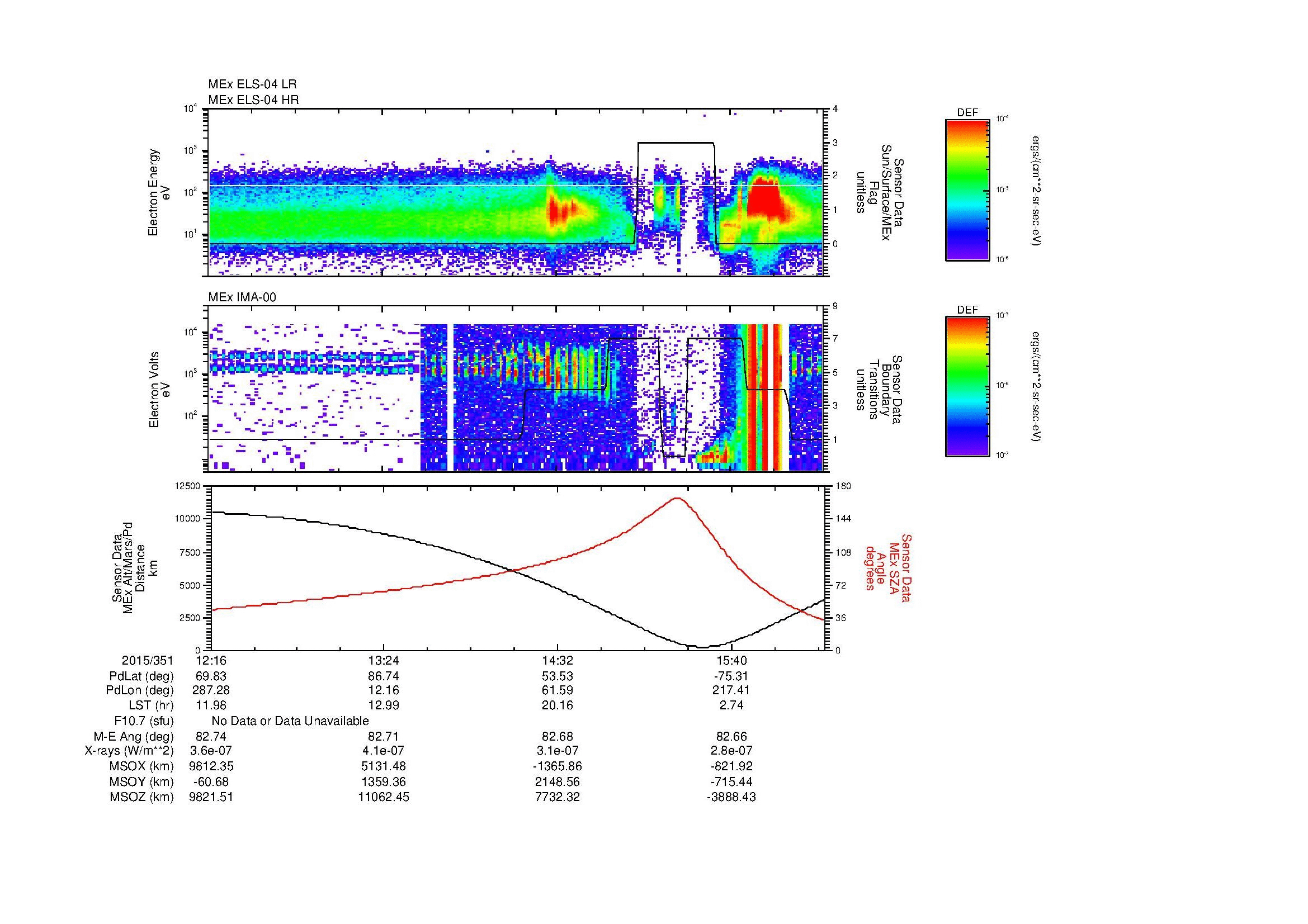The height and width of the screenshot is (924, 1308).
Task: Click 'No Data or Data Unavailable' text
Action: (290, 721)
